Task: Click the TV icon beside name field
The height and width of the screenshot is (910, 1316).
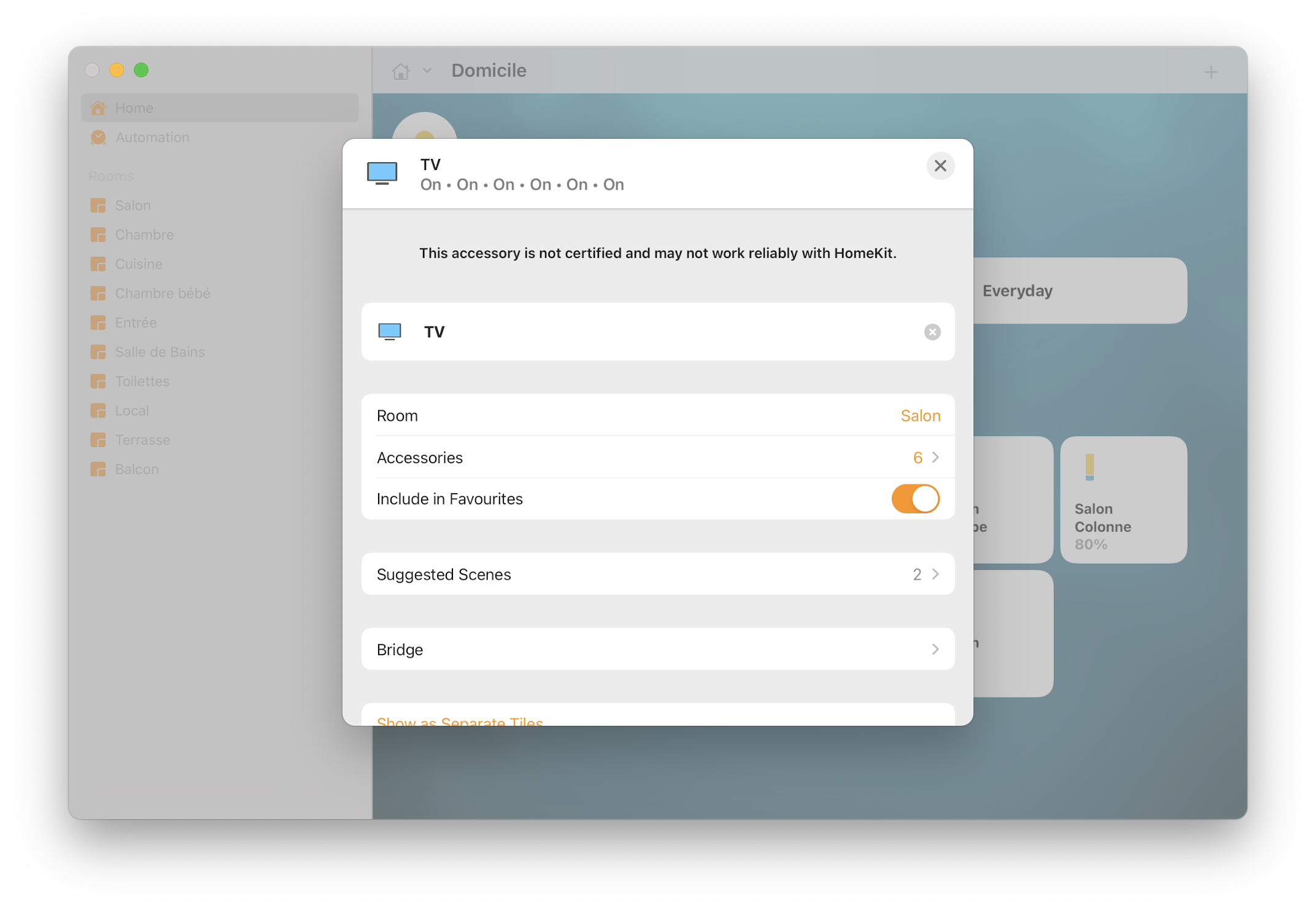Action: pyautogui.click(x=390, y=332)
